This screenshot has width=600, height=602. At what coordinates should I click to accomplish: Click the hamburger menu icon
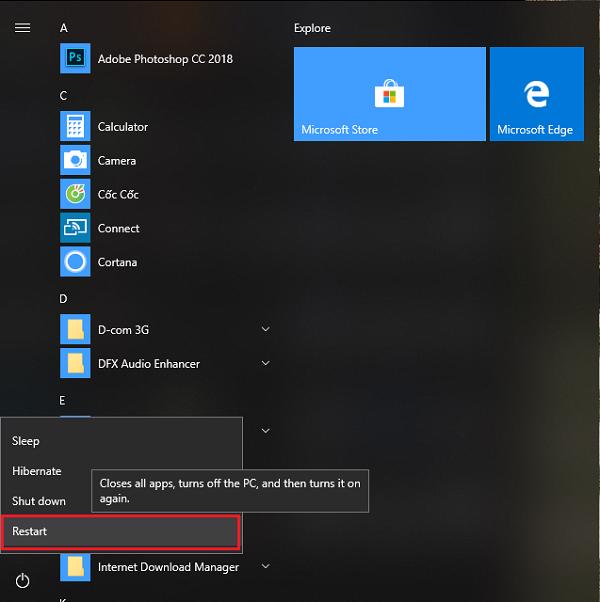[22, 28]
